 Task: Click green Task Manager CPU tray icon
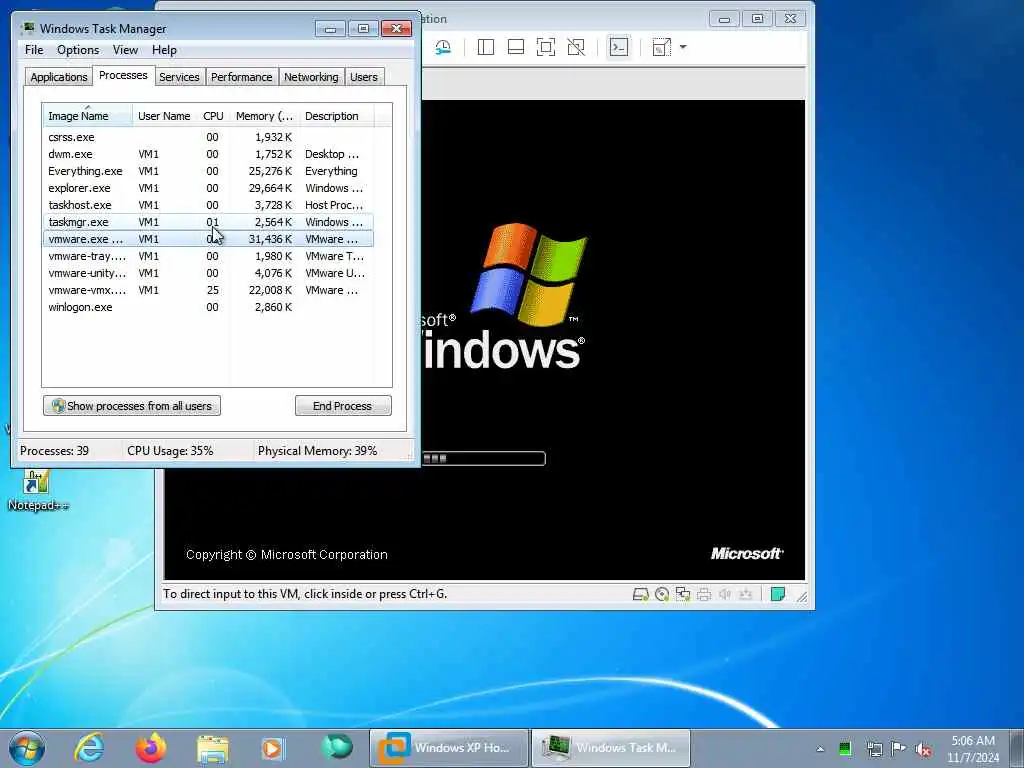[845, 749]
